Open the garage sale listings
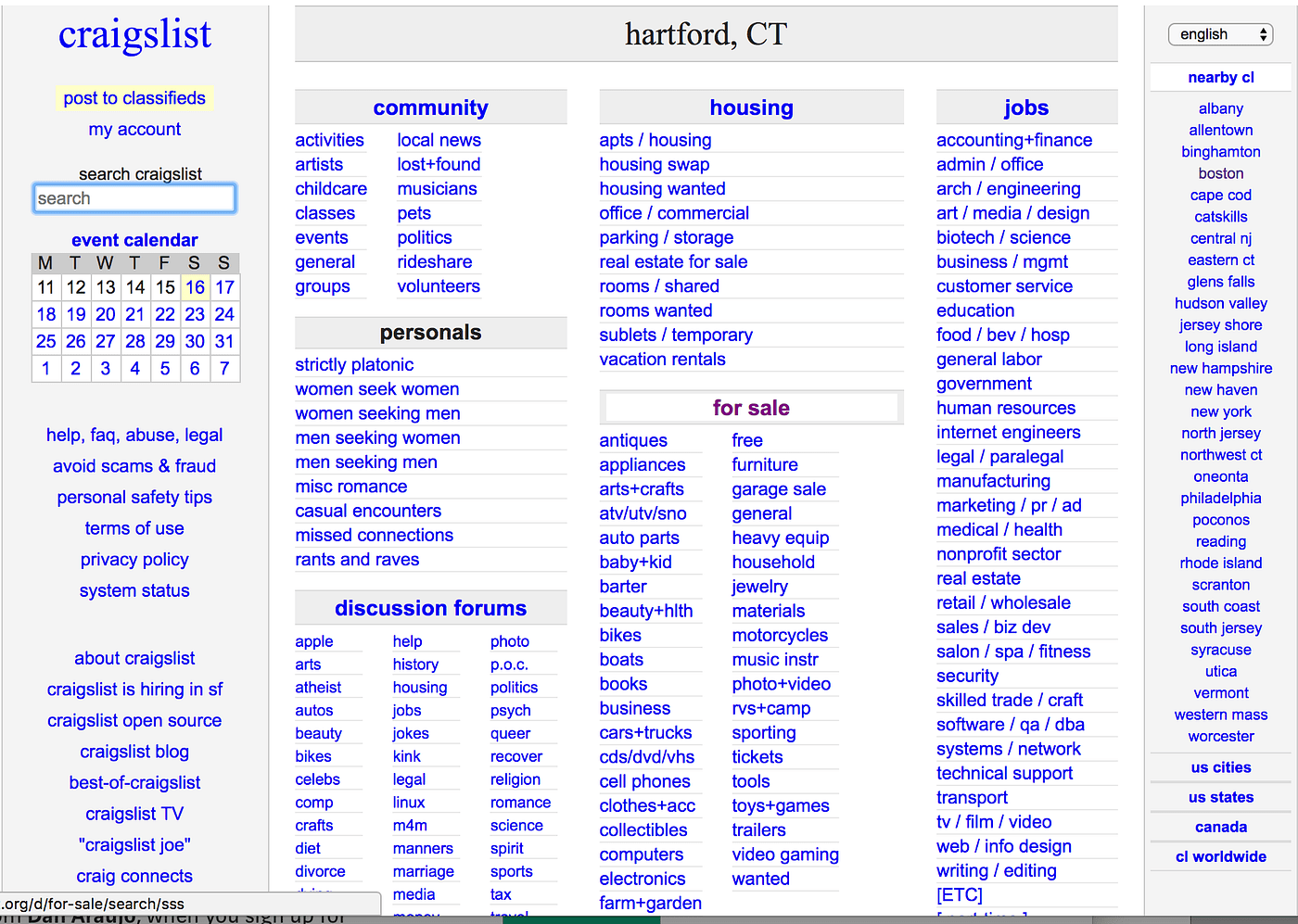Viewport: 1298px width, 924px height. [779, 488]
